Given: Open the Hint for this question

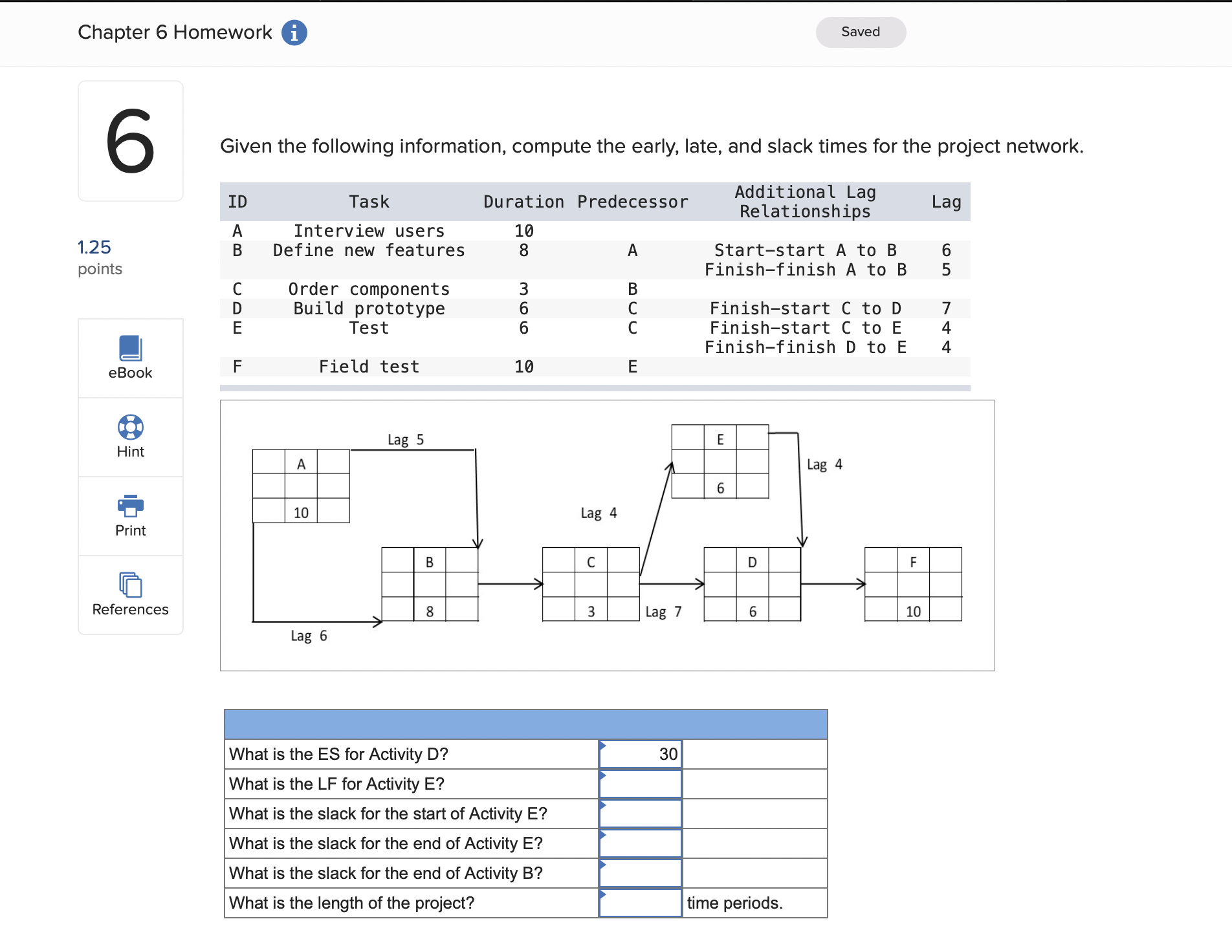Looking at the screenshot, I should click(130, 437).
